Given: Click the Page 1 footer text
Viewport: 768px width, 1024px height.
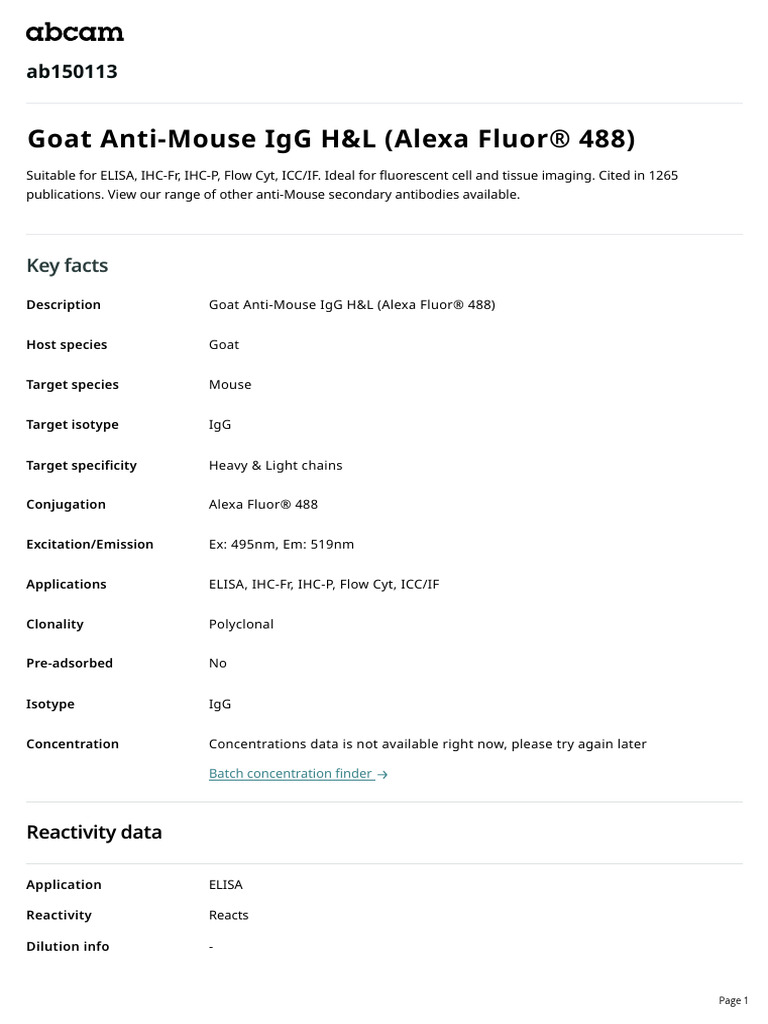Looking at the screenshot, I should [733, 1000].
